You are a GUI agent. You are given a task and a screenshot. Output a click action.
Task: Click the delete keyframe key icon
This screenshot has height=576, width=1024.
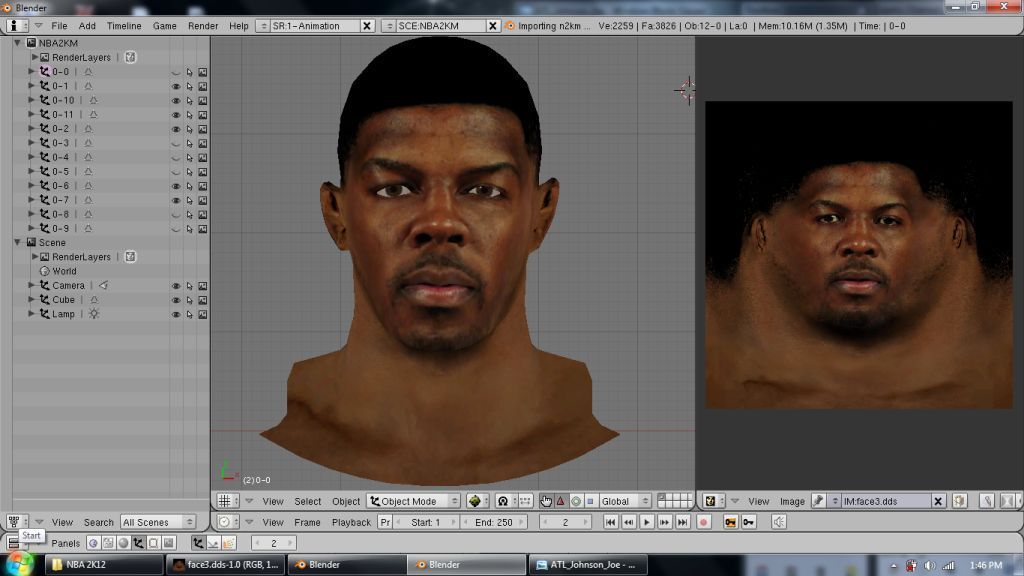748,522
